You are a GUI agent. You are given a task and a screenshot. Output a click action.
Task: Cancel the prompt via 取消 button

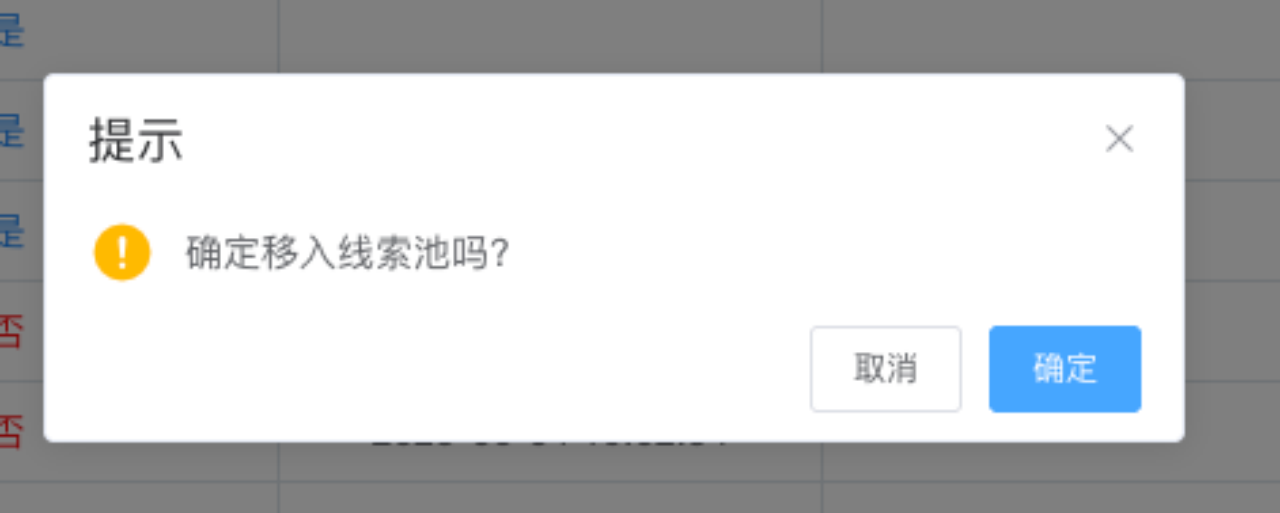pos(885,369)
